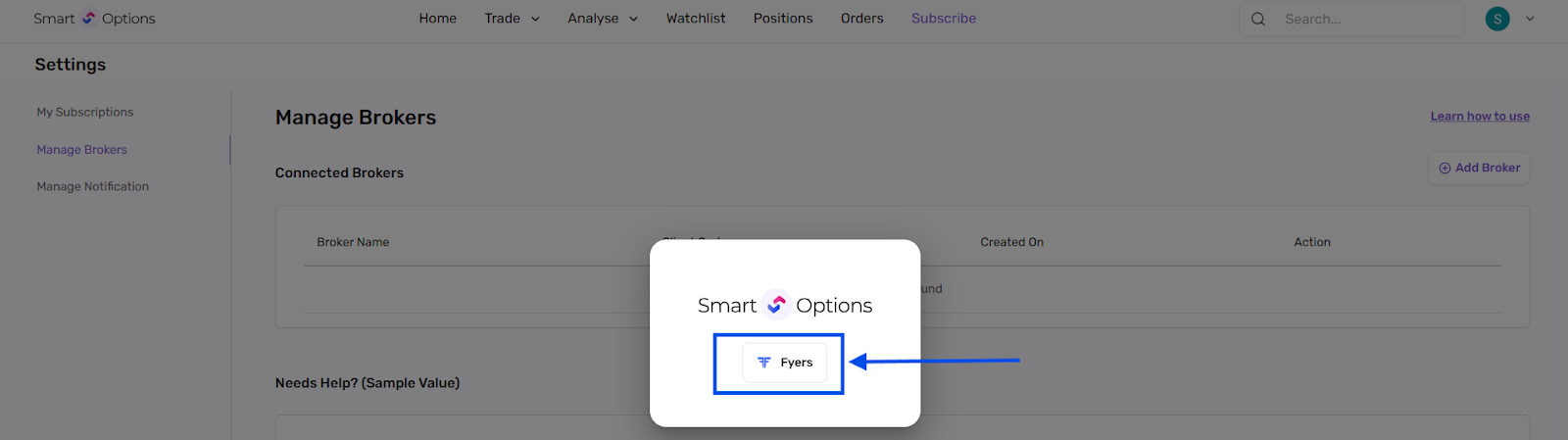
Task: Open the account menu chevron
Action: (1530, 19)
